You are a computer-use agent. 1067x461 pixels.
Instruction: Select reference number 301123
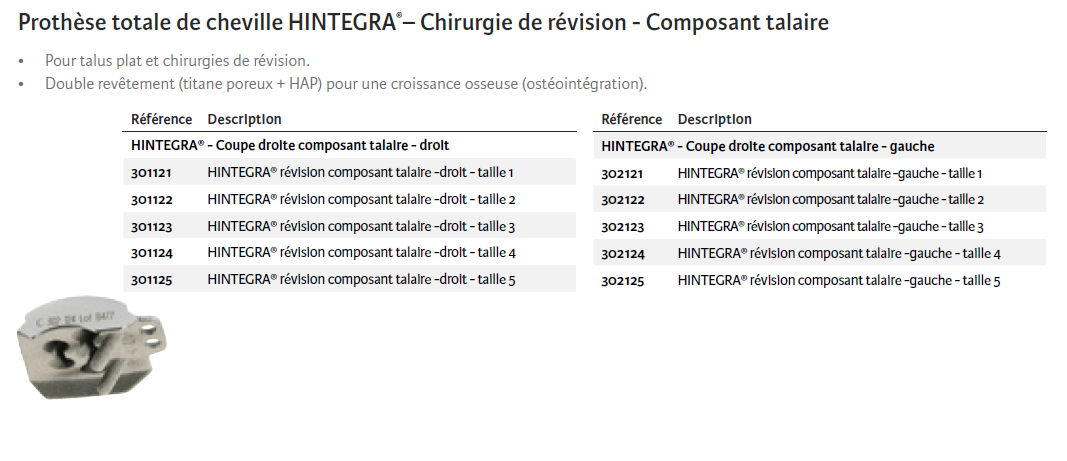151,226
